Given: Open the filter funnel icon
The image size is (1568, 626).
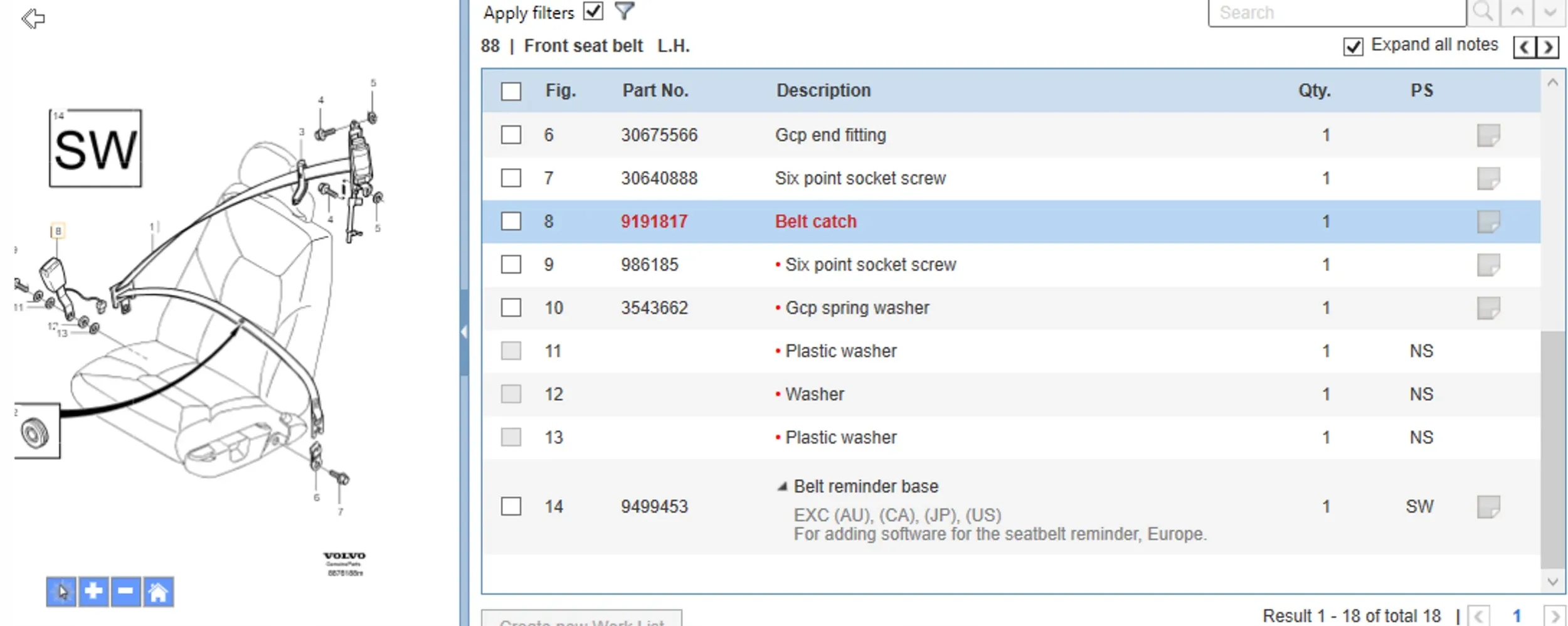Looking at the screenshot, I should coord(624,11).
